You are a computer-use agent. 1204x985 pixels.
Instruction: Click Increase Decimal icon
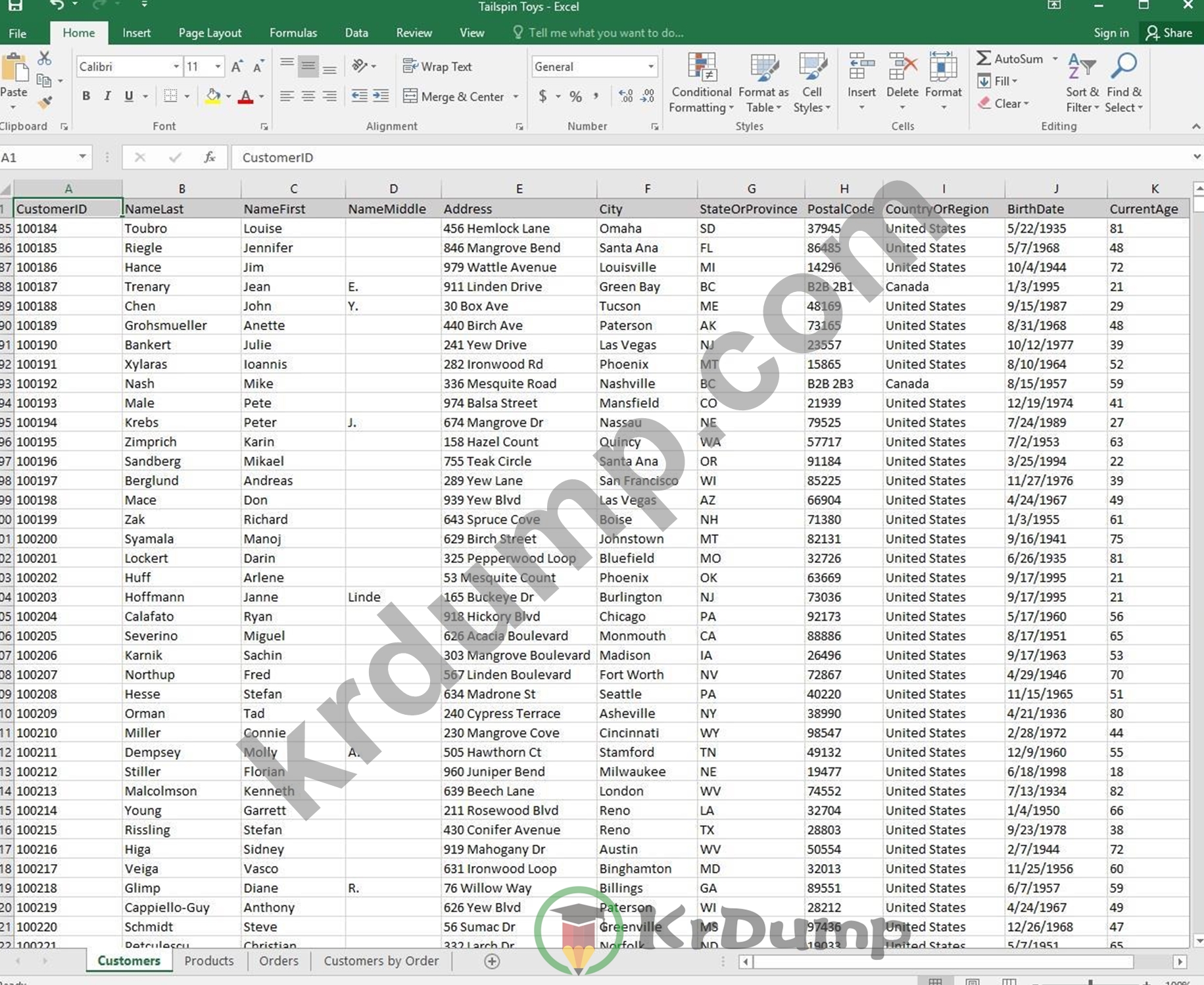(x=626, y=96)
